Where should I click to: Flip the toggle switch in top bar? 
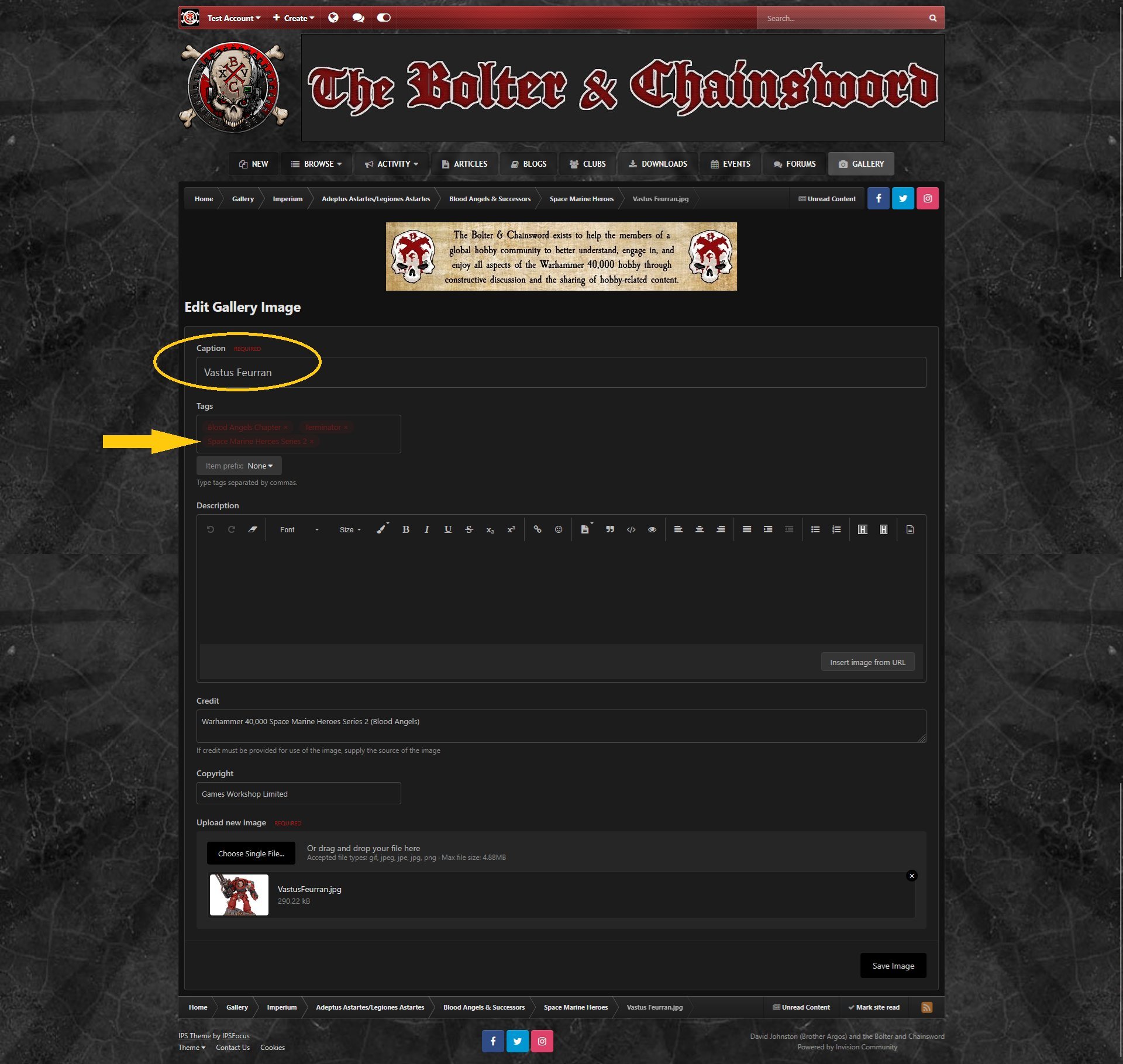pyautogui.click(x=384, y=18)
